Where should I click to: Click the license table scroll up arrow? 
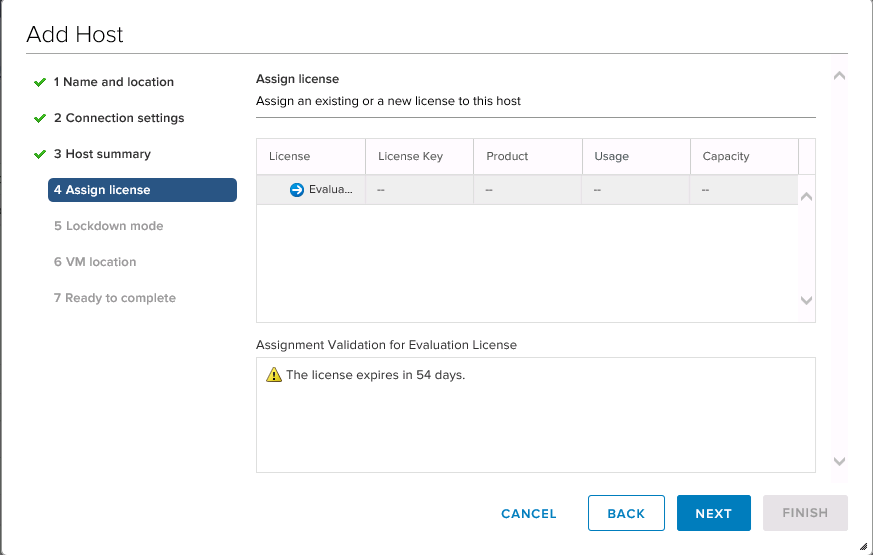[806, 197]
